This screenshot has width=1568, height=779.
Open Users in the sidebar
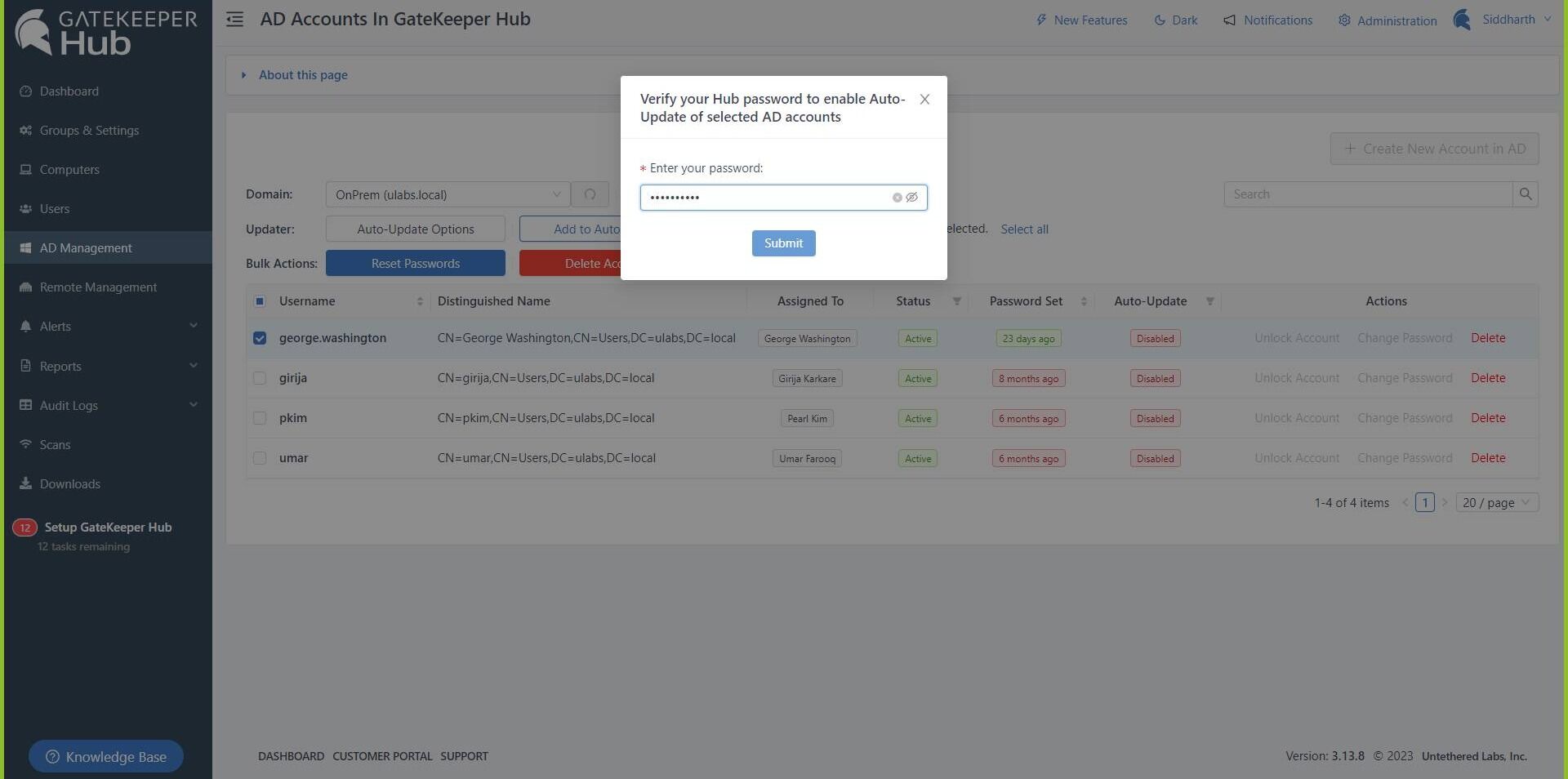point(108,209)
